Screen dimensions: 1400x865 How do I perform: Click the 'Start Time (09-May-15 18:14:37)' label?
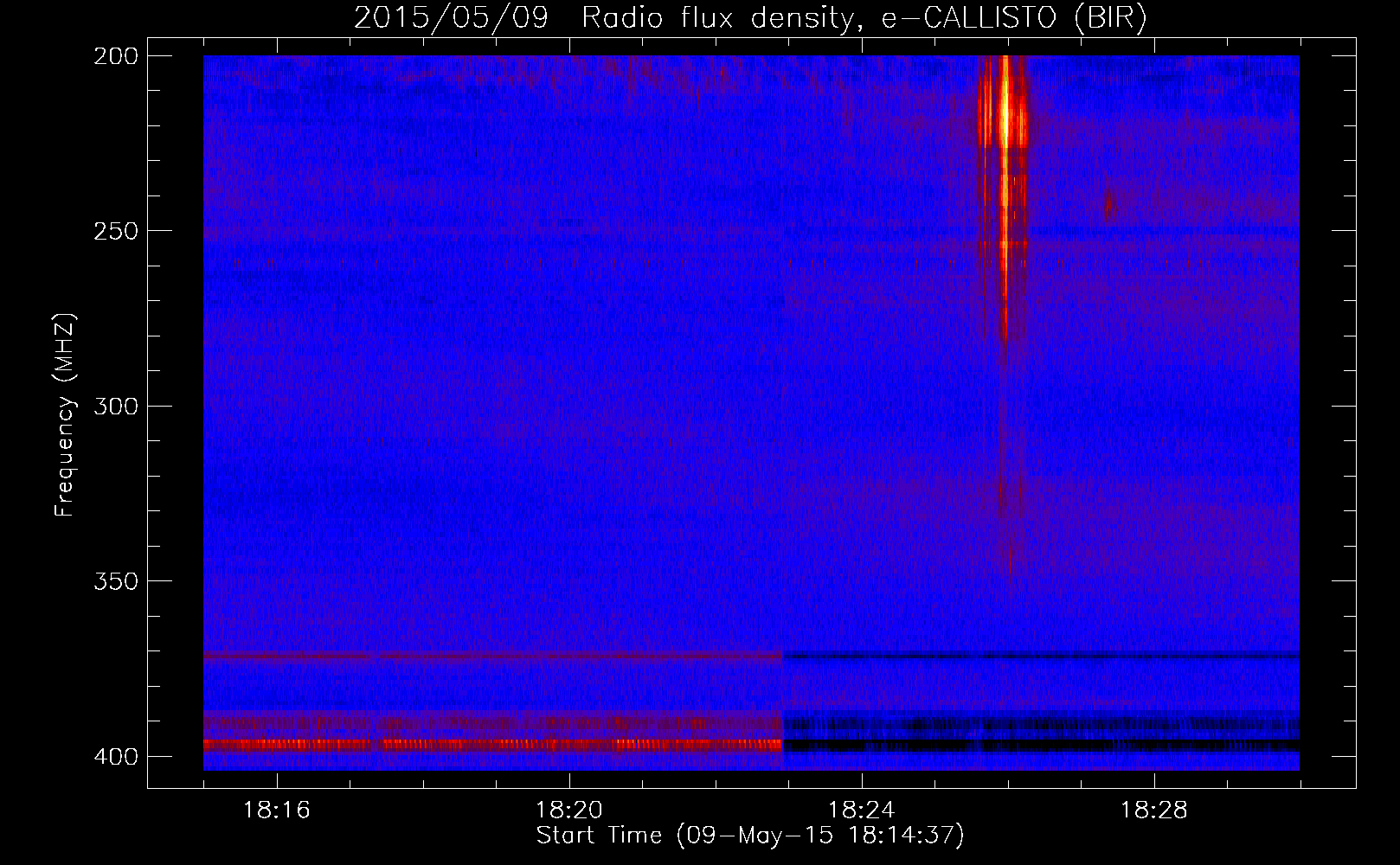(x=750, y=836)
